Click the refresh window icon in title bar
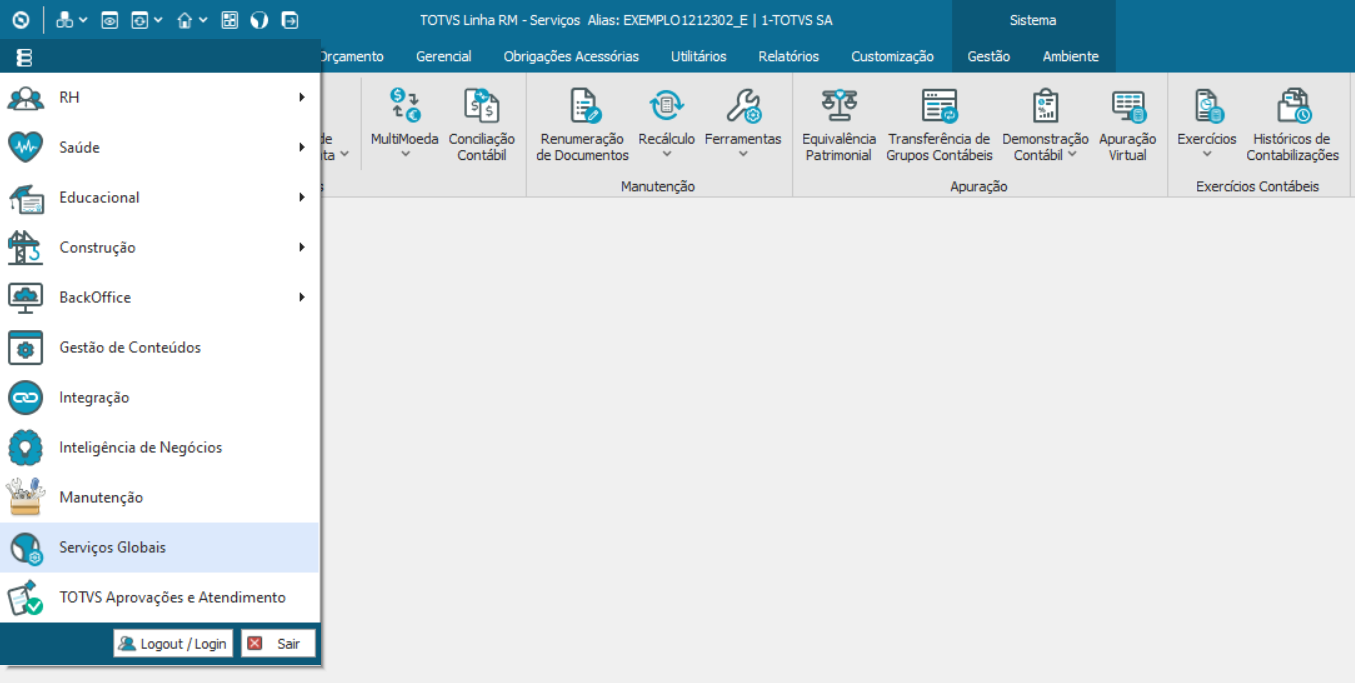Screen dimensions: 1355x683 coord(140,20)
